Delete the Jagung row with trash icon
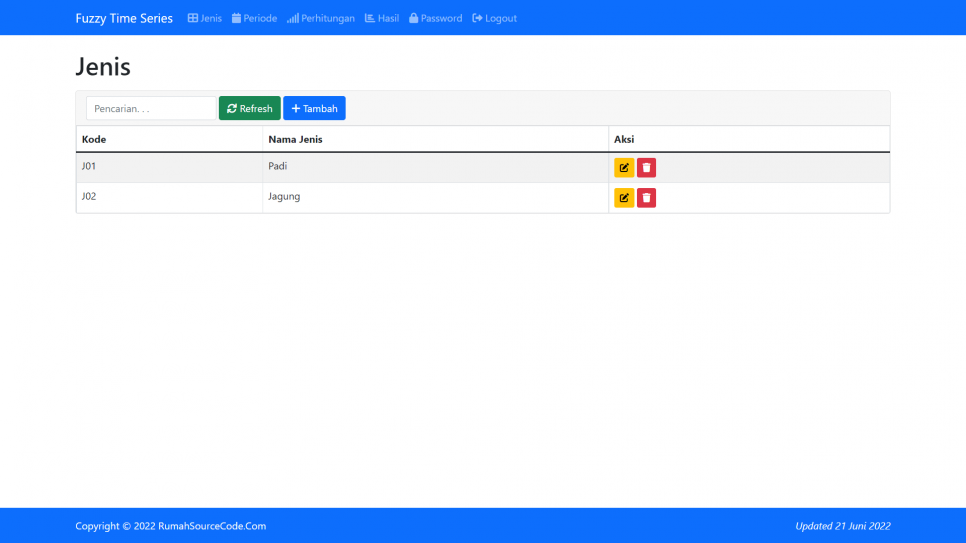Image resolution: width=966 pixels, height=543 pixels. (646, 198)
